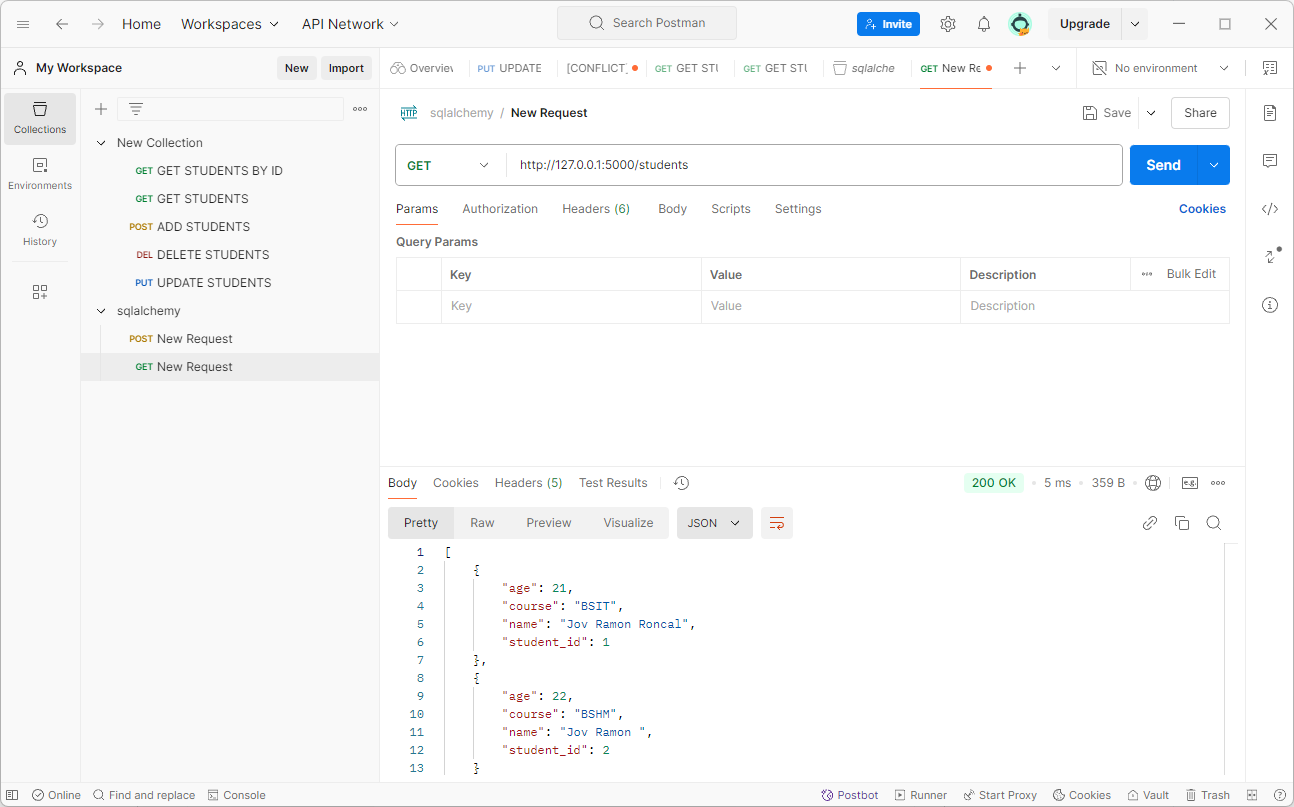Image resolution: width=1294 pixels, height=807 pixels.
Task: Copy the response body with copy icon
Action: pyautogui.click(x=1182, y=523)
